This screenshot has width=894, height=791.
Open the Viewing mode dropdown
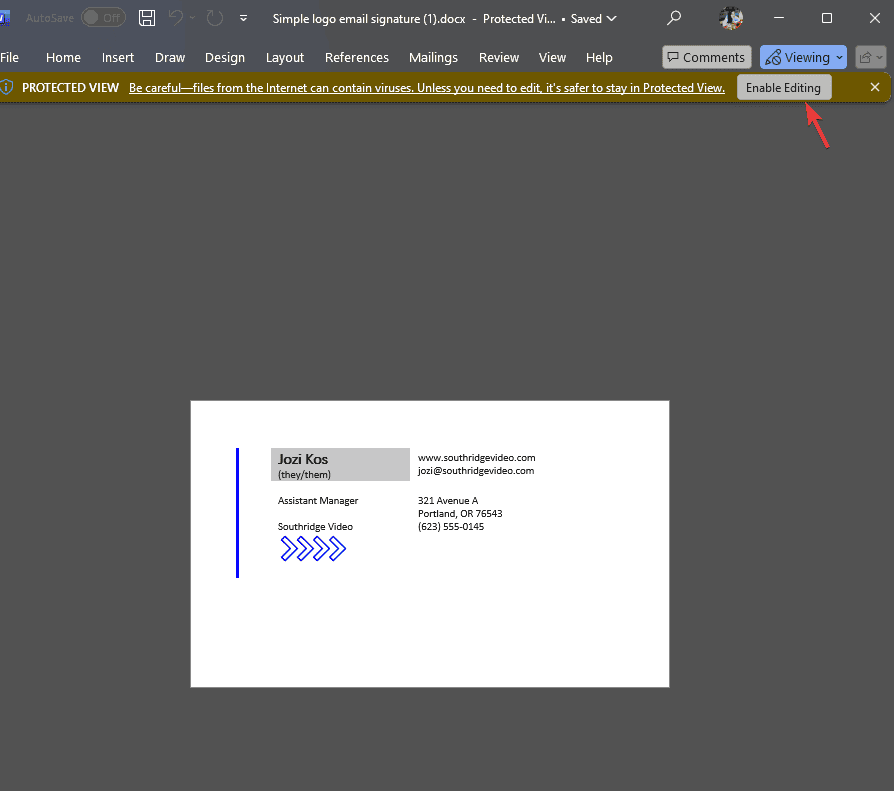pyautogui.click(x=803, y=57)
